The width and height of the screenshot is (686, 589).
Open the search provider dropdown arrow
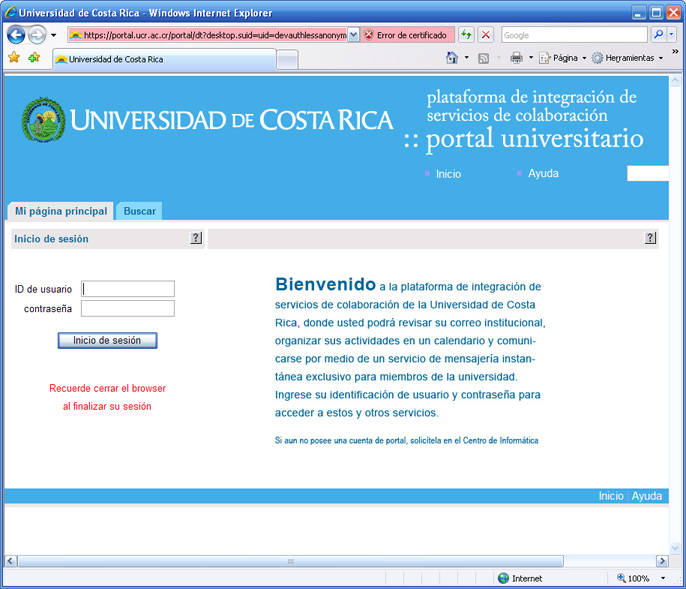point(672,35)
